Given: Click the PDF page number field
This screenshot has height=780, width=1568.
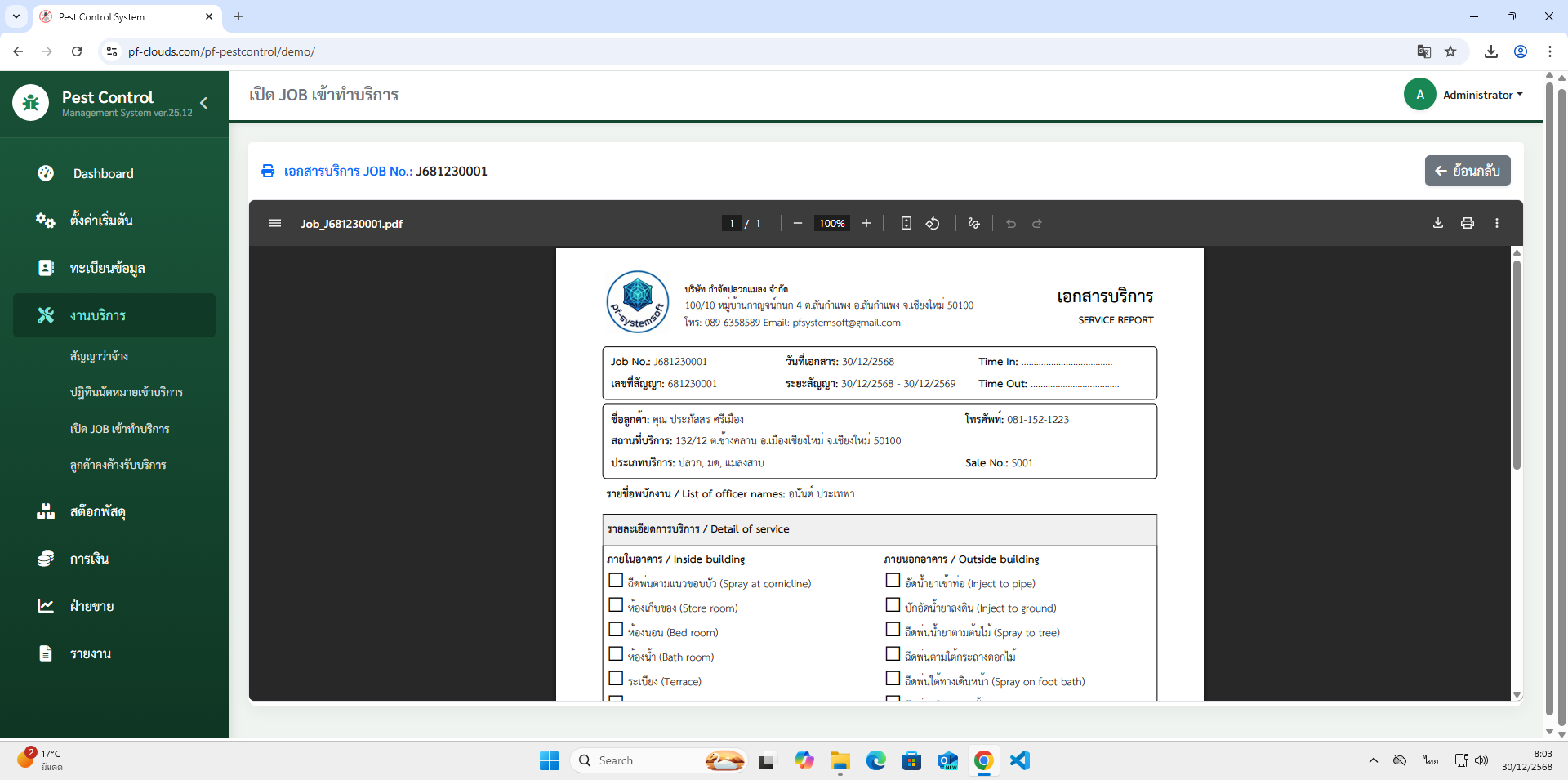Looking at the screenshot, I should coord(731,223).
